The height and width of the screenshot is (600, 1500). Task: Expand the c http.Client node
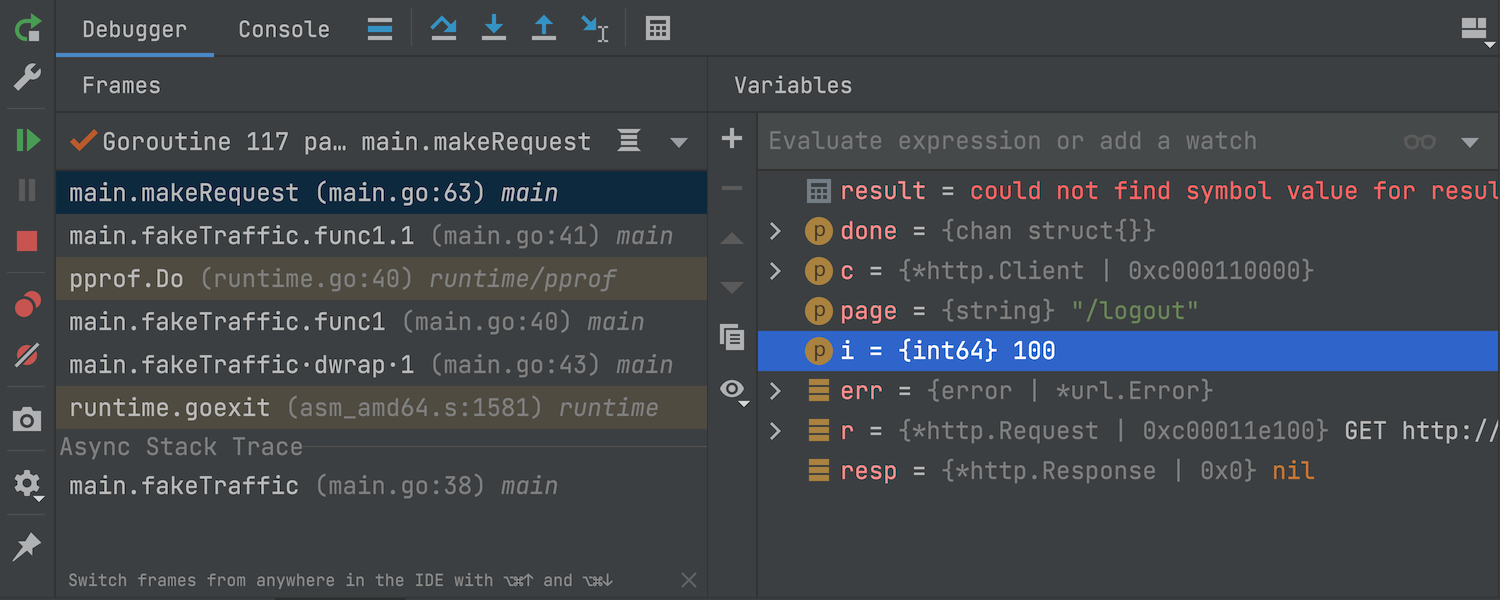tap(775, 271)
